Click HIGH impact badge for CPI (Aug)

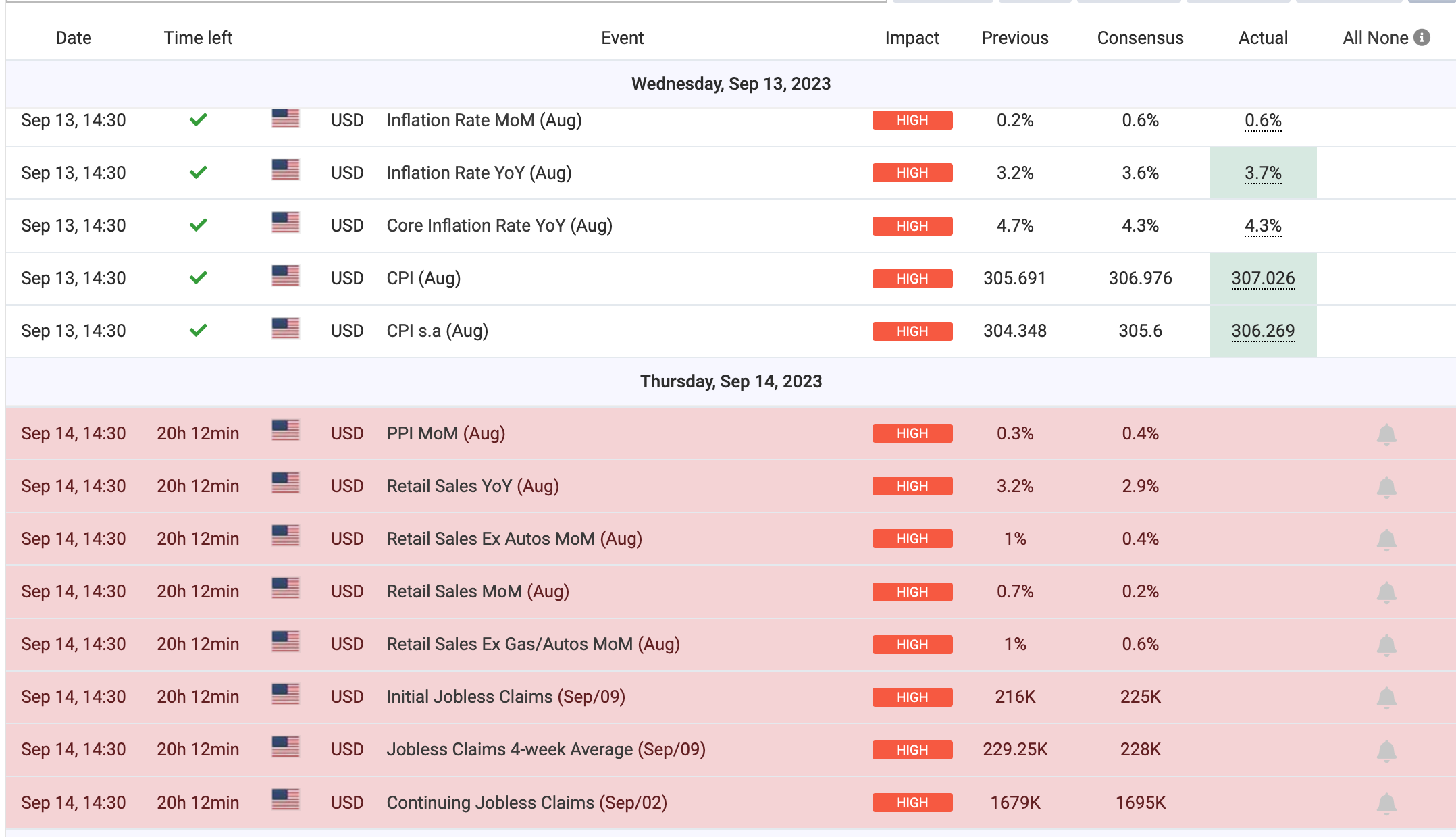coord(912,279)
